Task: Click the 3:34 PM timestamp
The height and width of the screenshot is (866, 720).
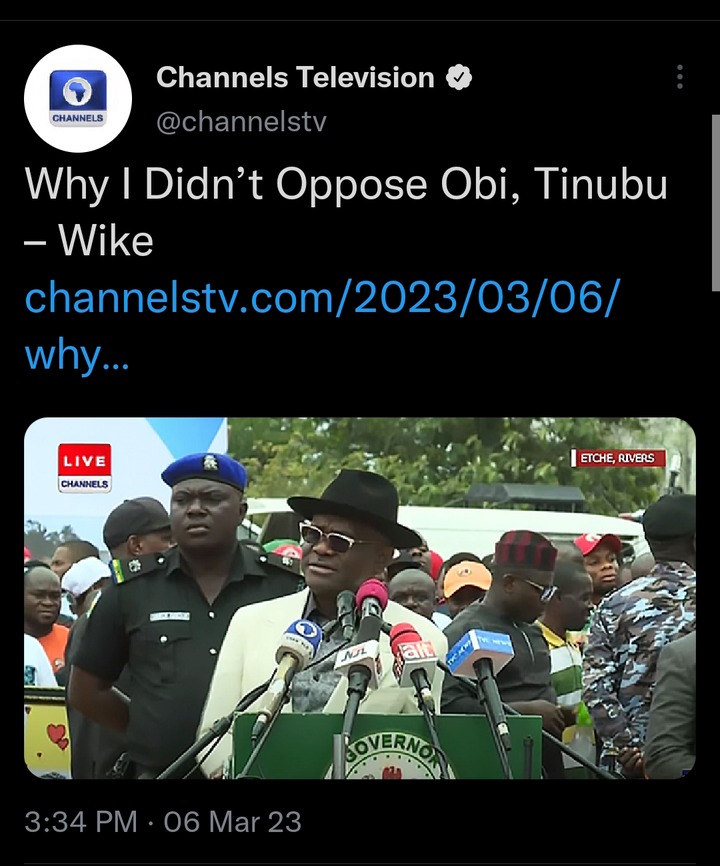Action: [x=81, y=821]
